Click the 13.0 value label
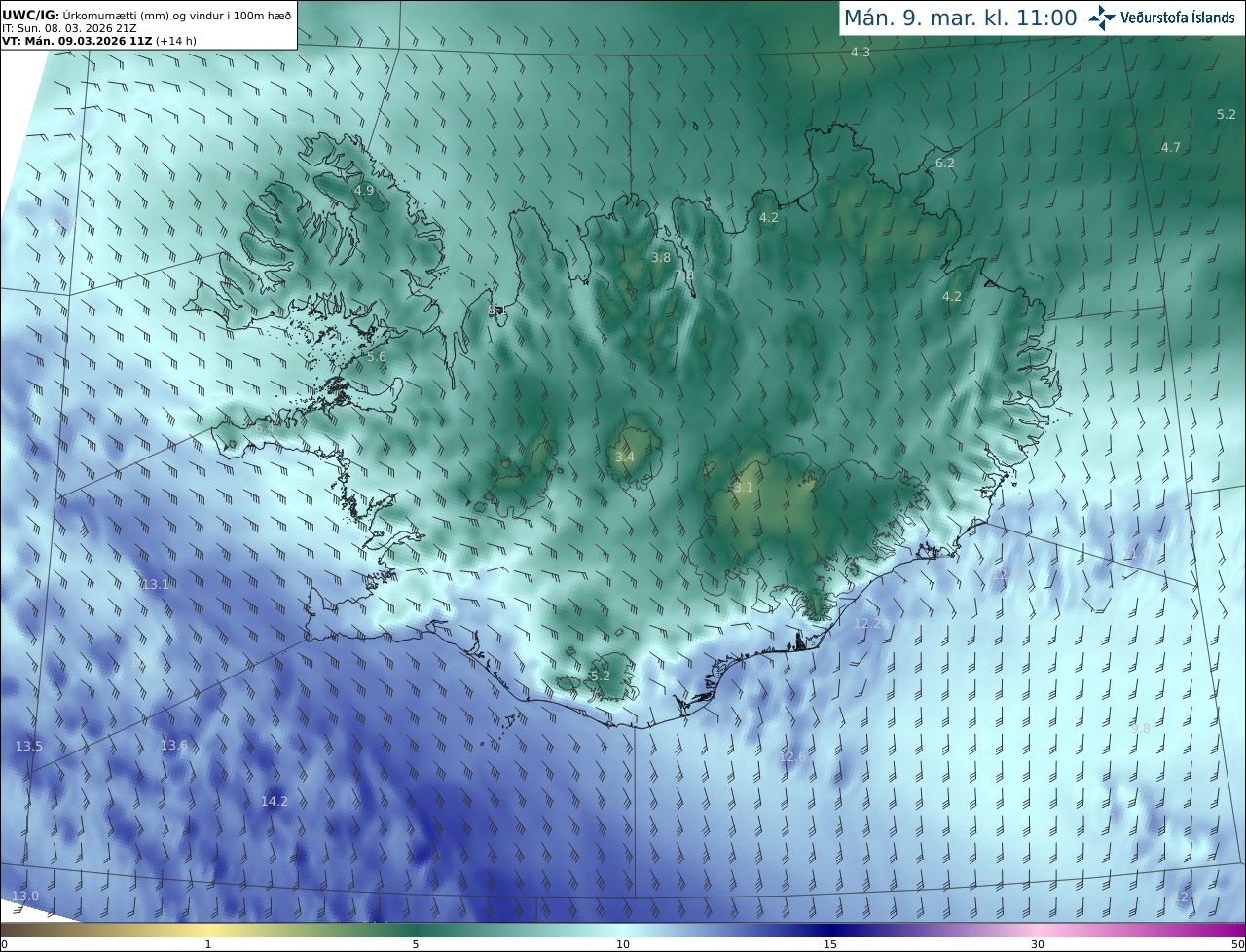Image resolution: width=1246 pixels, height=952 pixels. (x=25, y=897)
